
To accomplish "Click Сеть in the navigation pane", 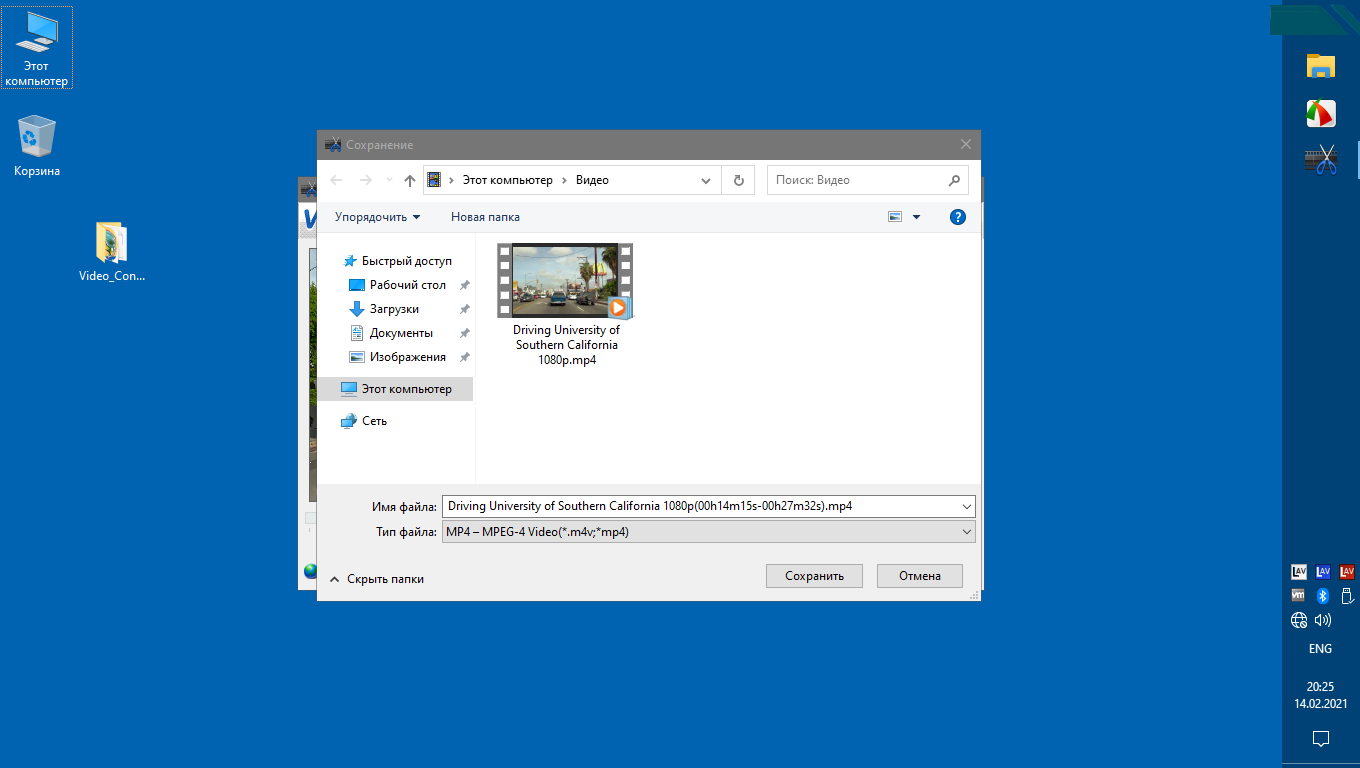I will 374,421.
